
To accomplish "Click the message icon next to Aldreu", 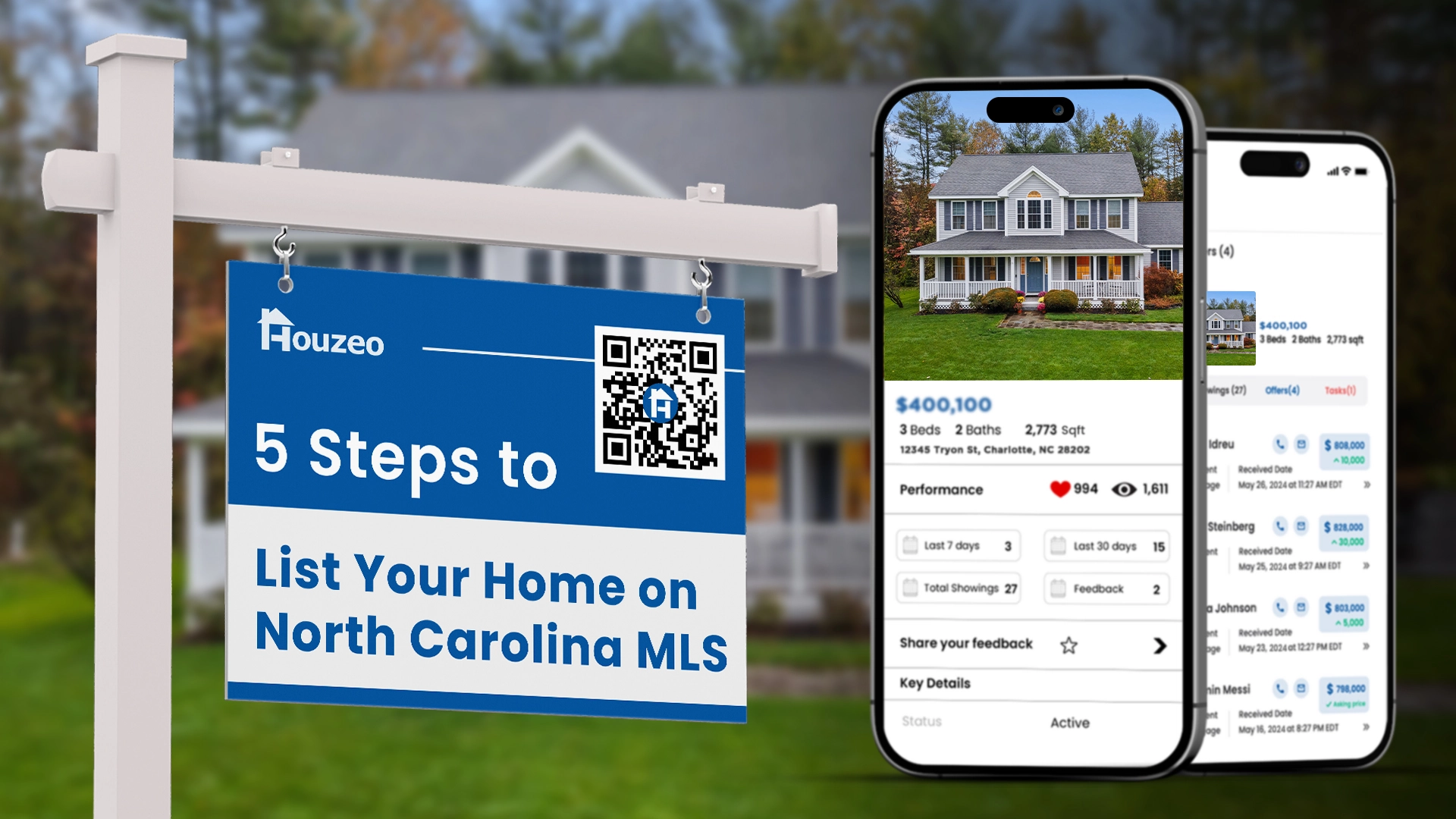I will coord(1302,444).
